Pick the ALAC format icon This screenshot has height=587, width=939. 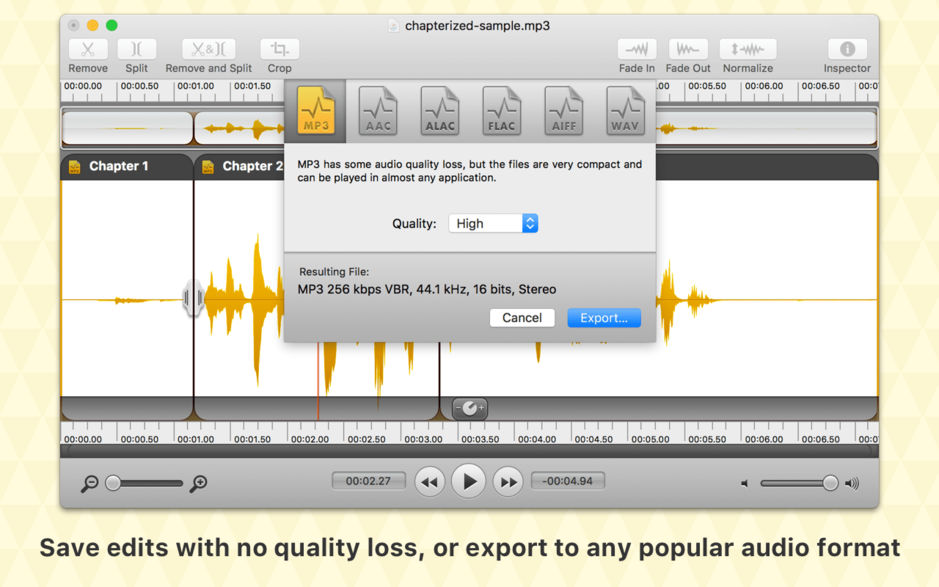(440, 111)
